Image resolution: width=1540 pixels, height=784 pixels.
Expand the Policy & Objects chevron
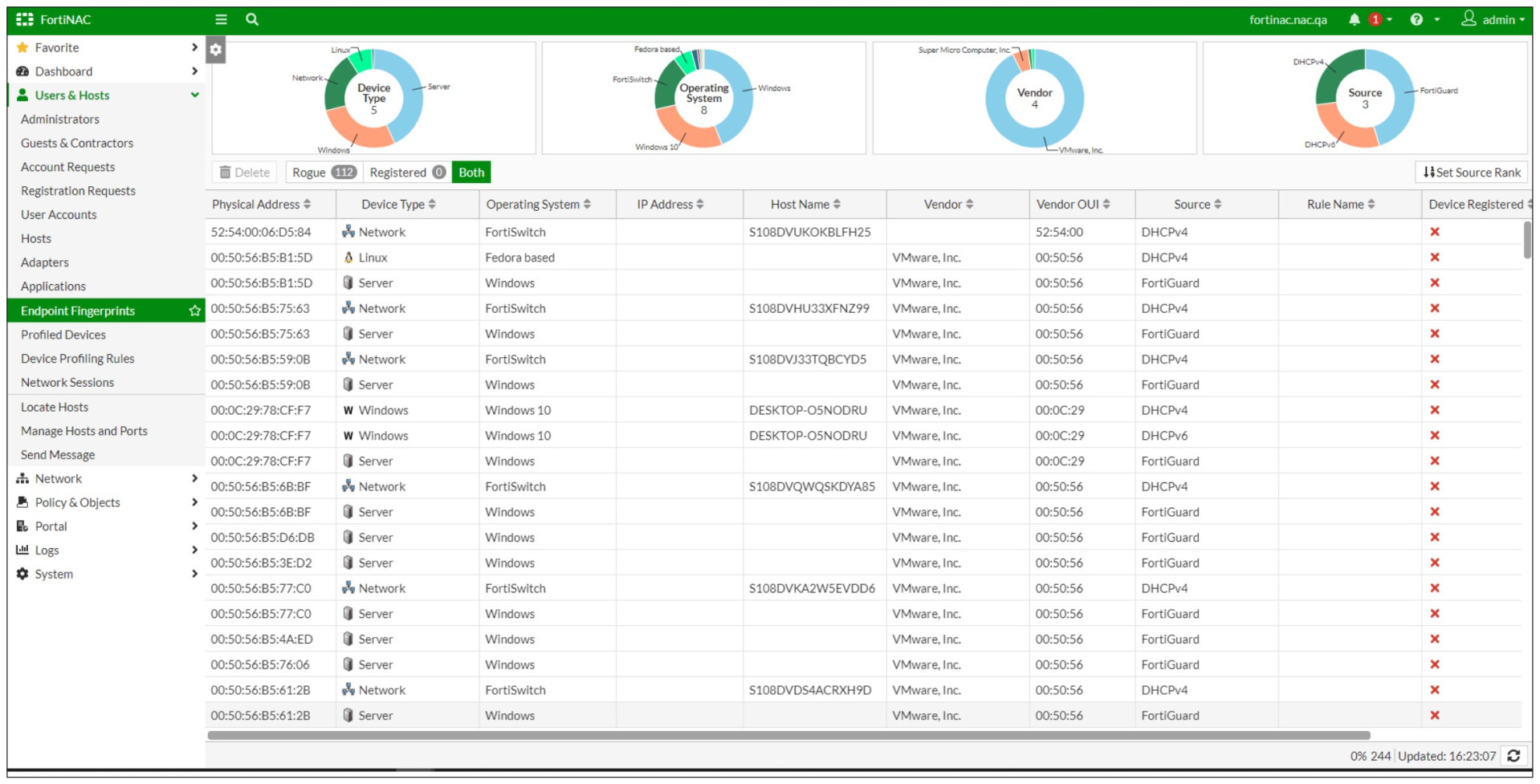pyautogui.click(x=194, y=502)
